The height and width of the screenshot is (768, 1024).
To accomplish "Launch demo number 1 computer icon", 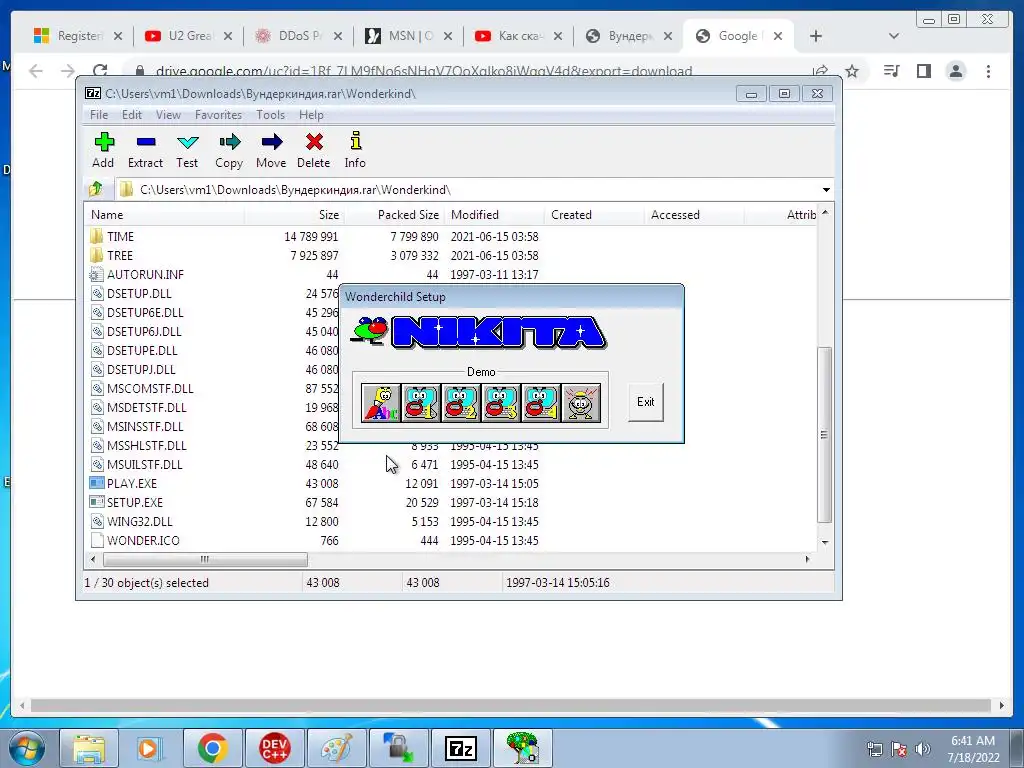I will pyautogui.click(x=421, y=402).
